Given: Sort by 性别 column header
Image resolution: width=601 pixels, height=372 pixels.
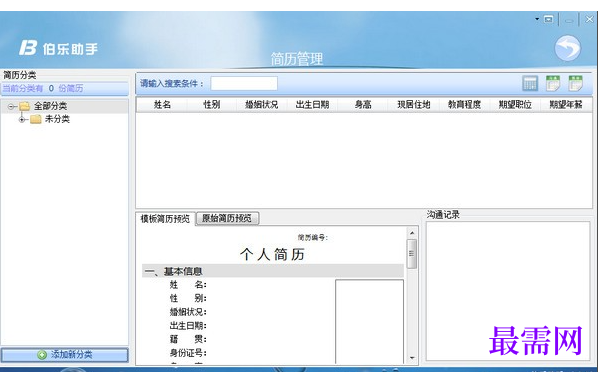Looking at the screenshot, I should (212, 105).
